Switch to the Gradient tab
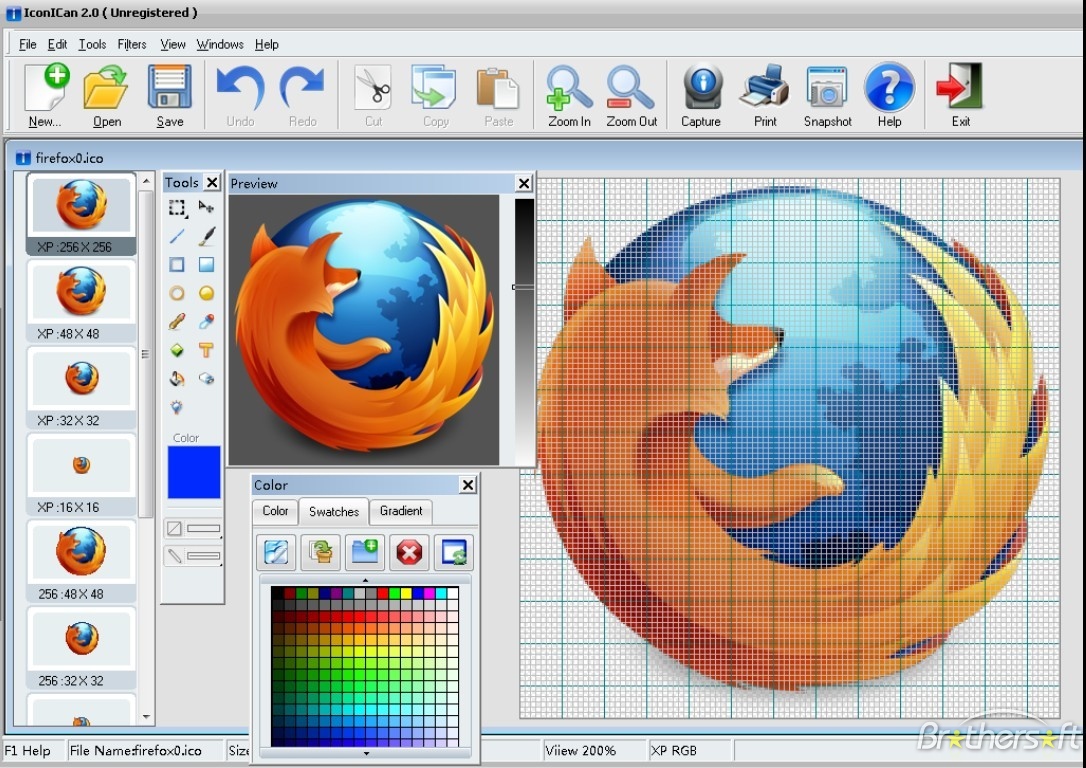 [x=400, y=511]
